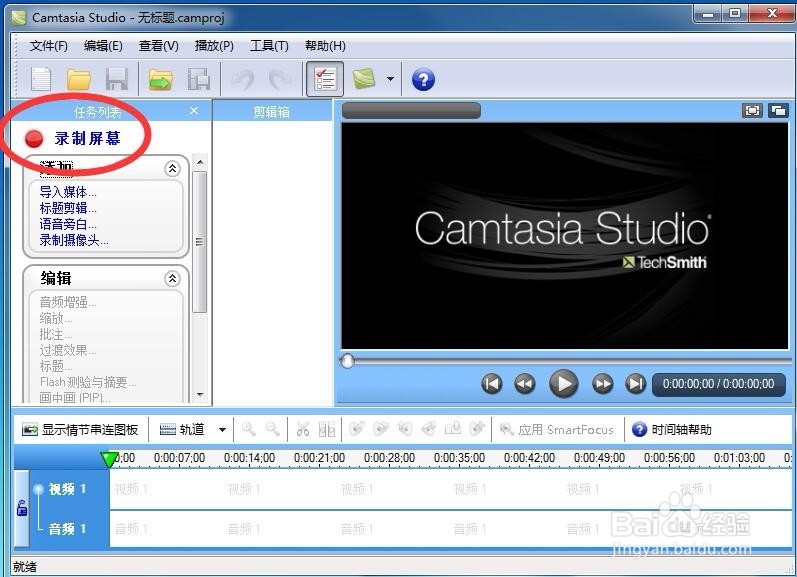Click grayed Flash 测验与摘要... entry
The height and width of the screenshot is (577, 797).
click(x=88, y=382)
